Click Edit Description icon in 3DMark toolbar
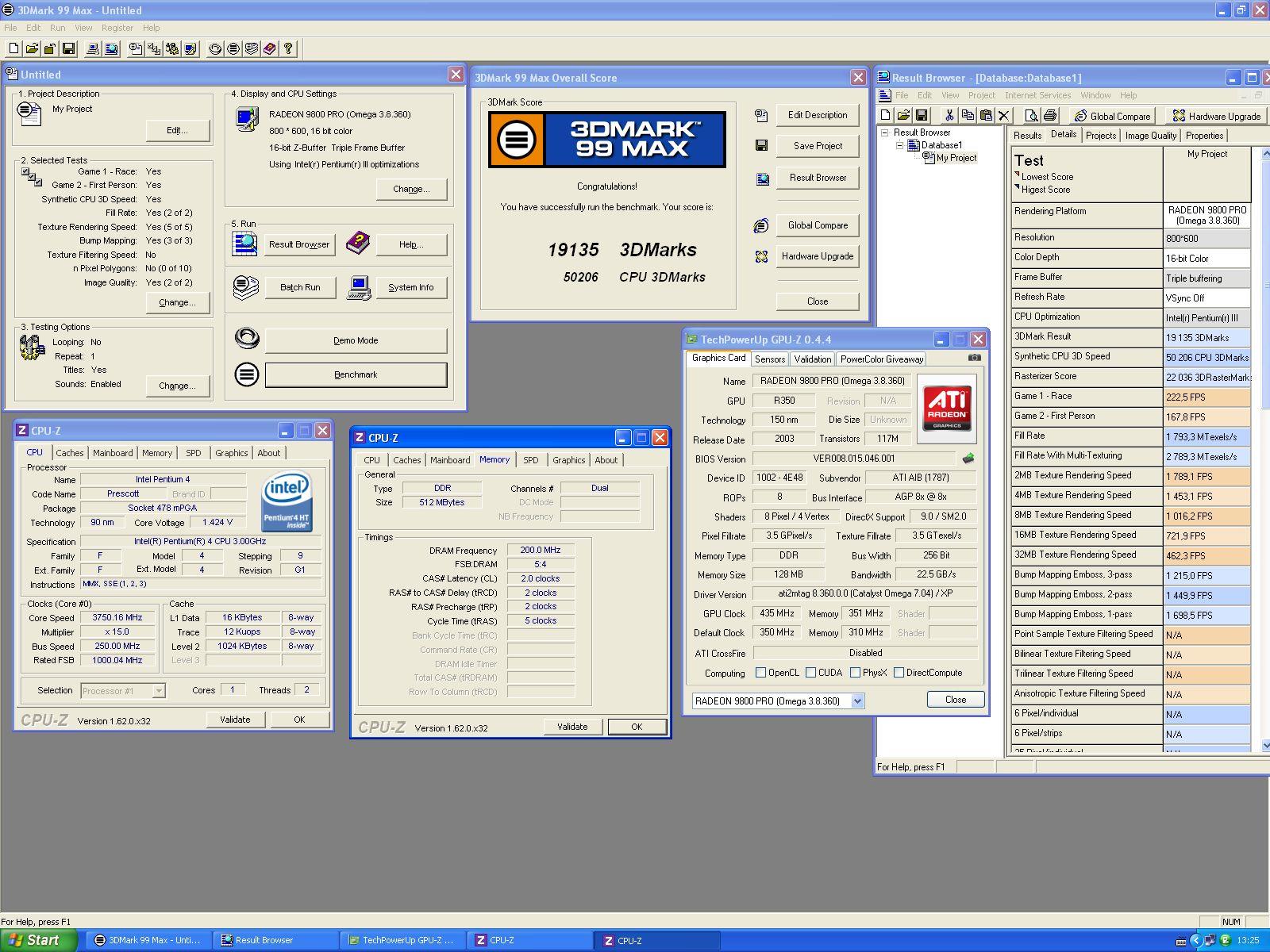 tap(136, 48)
